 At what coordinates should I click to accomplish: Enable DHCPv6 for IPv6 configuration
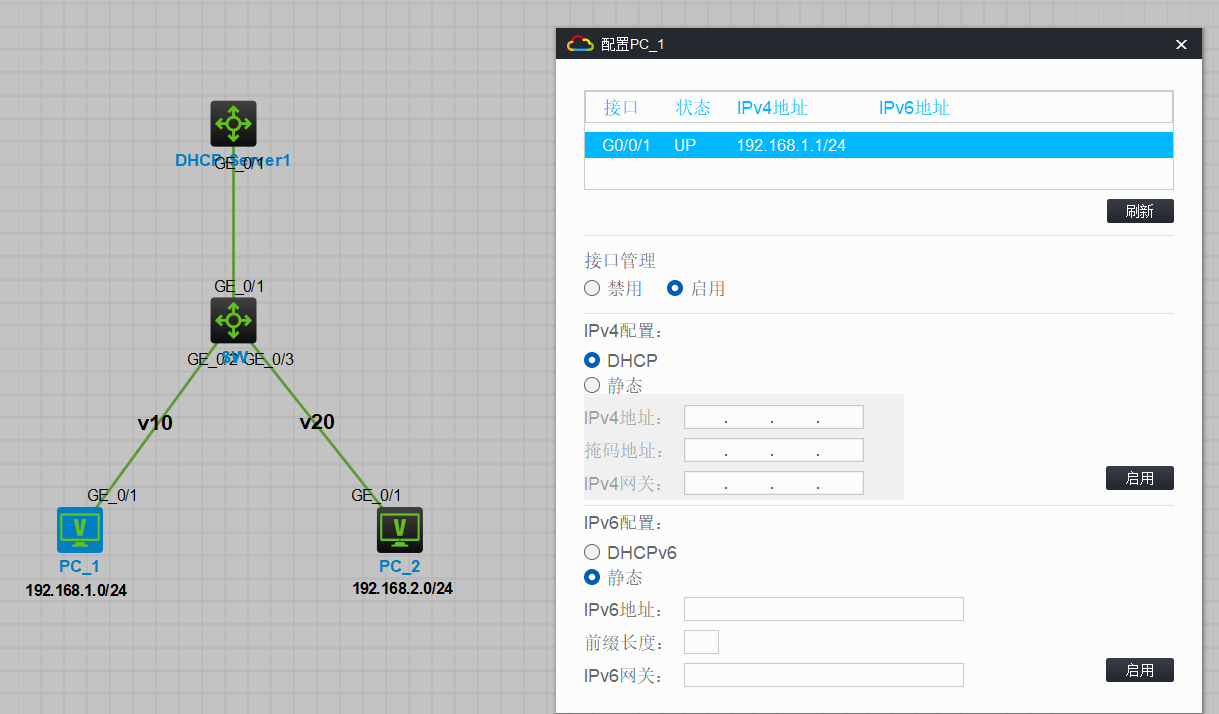[x=591, y=552]
